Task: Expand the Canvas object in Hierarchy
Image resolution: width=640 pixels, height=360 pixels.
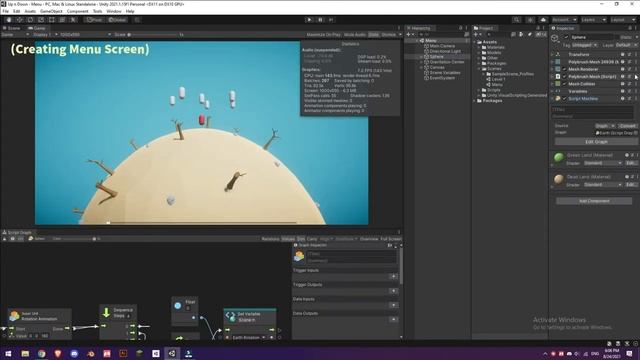Action: tap(422, 67)
